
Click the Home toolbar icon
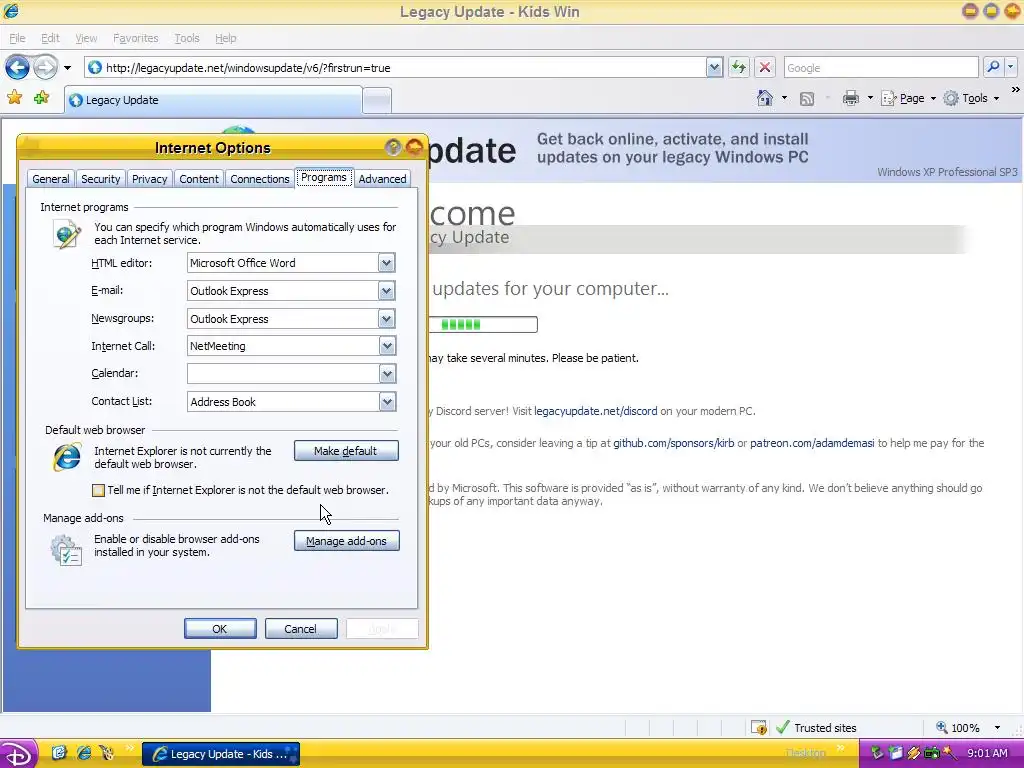[765, 98]
